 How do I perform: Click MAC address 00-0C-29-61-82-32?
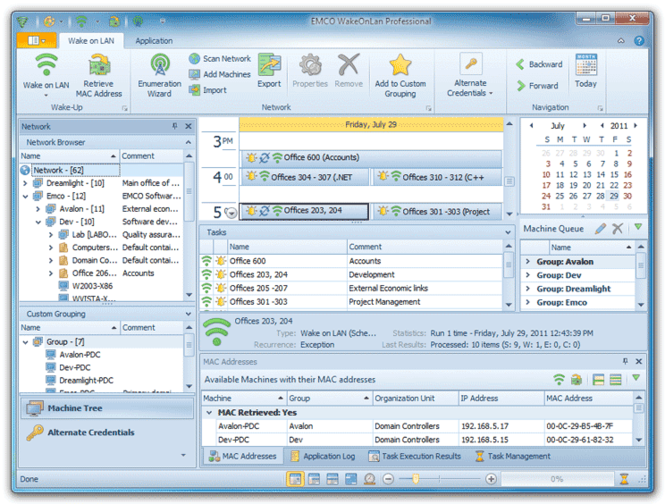580,440
